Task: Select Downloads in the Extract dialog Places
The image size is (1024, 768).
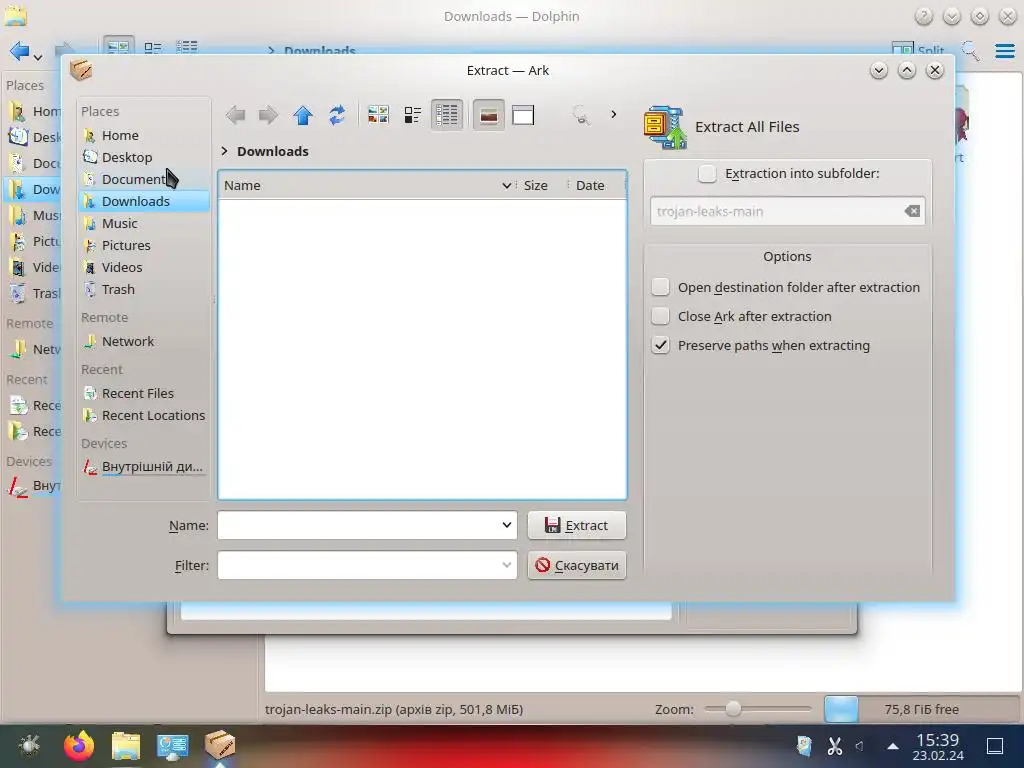Action: 144,201
